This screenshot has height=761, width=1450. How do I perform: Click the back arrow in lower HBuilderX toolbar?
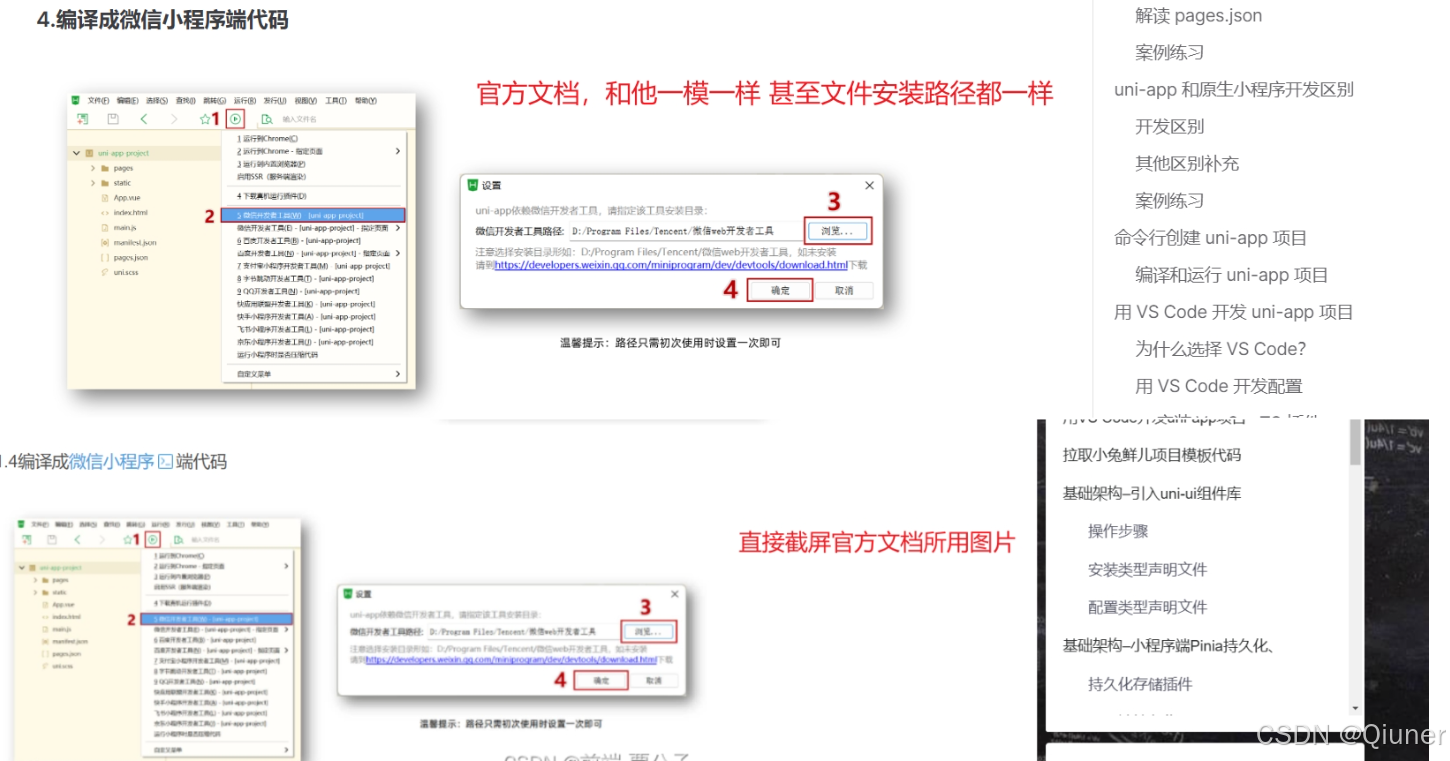pos(77,539)
